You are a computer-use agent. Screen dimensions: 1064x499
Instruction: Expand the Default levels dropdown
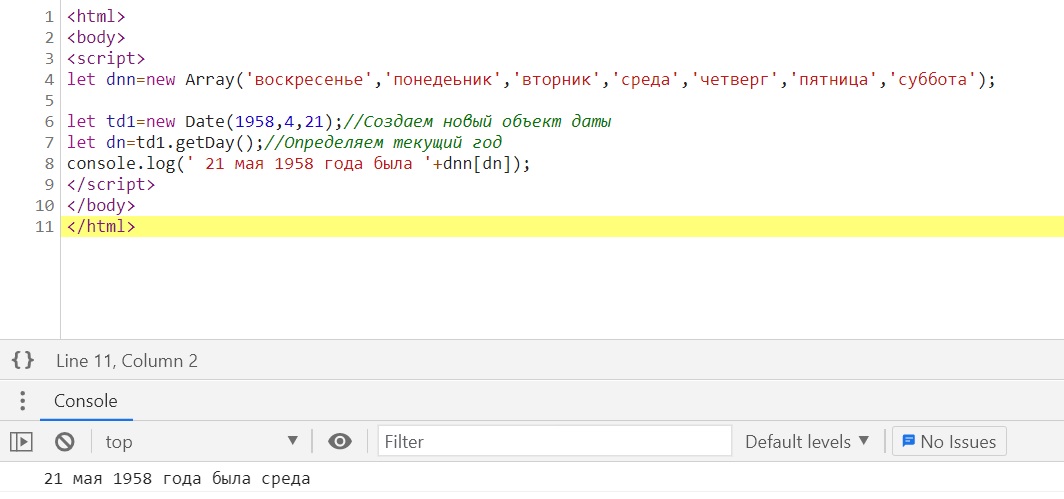(x=807, y=441)
